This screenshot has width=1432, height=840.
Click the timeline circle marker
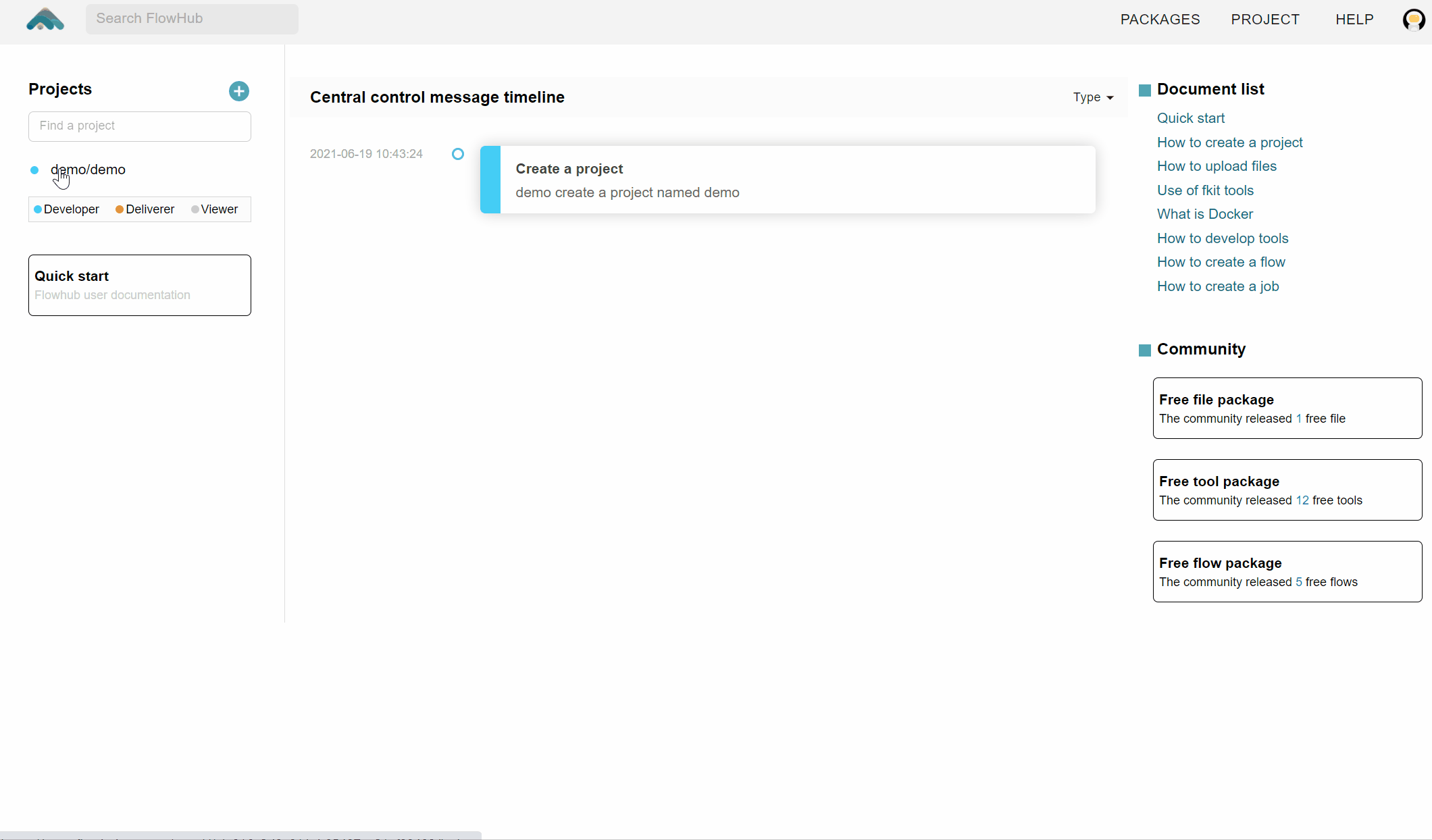click(458, 154)
